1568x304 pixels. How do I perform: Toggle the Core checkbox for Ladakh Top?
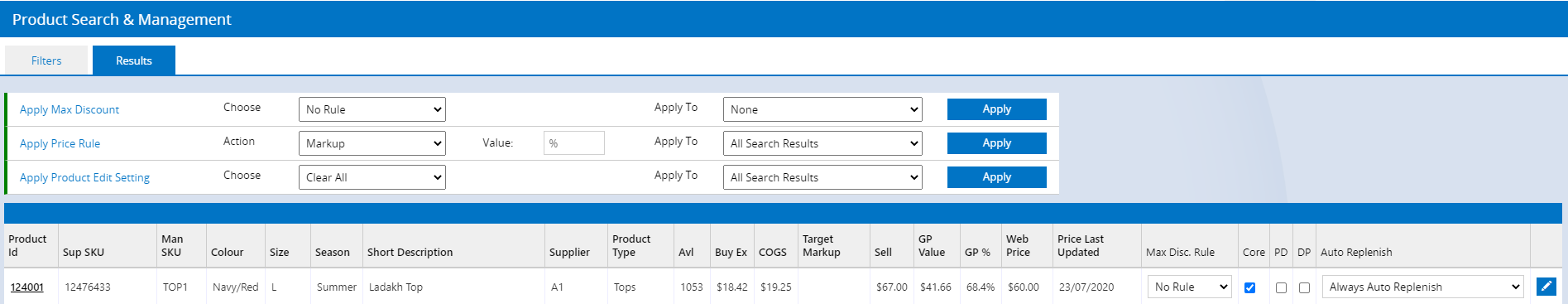(x=1249, y=287)
